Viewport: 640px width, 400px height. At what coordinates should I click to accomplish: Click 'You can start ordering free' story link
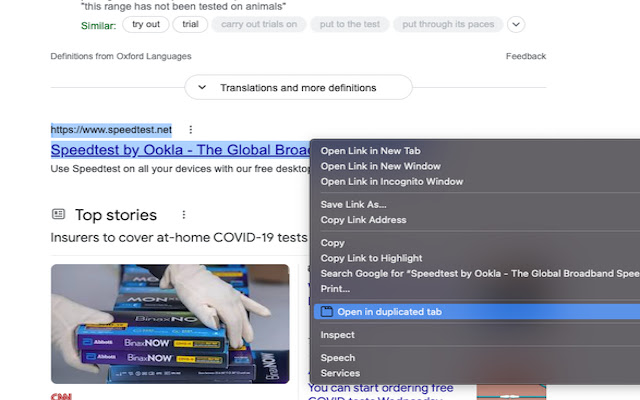(380, 387)
